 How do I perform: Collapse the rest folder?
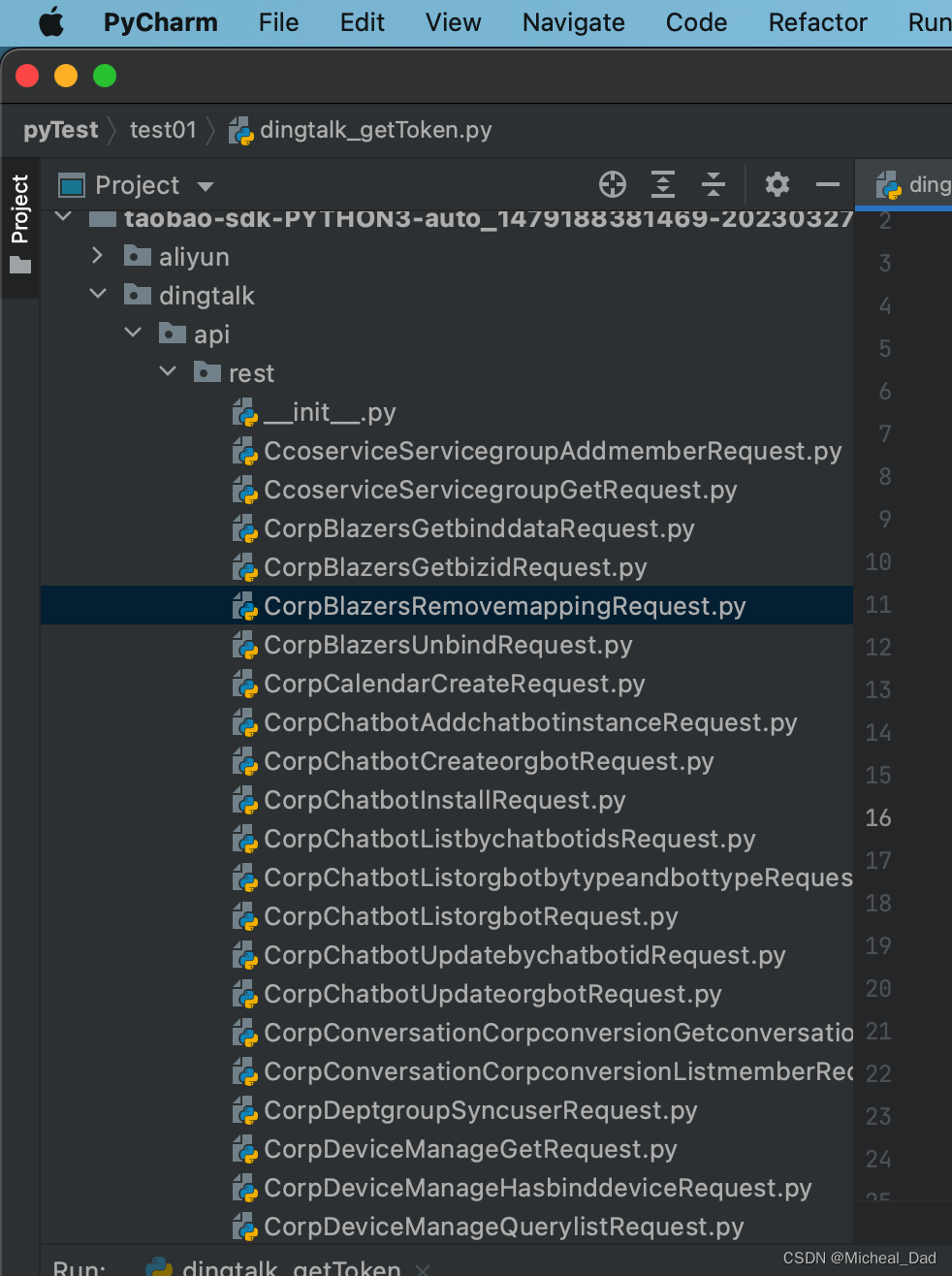[168, 371]
